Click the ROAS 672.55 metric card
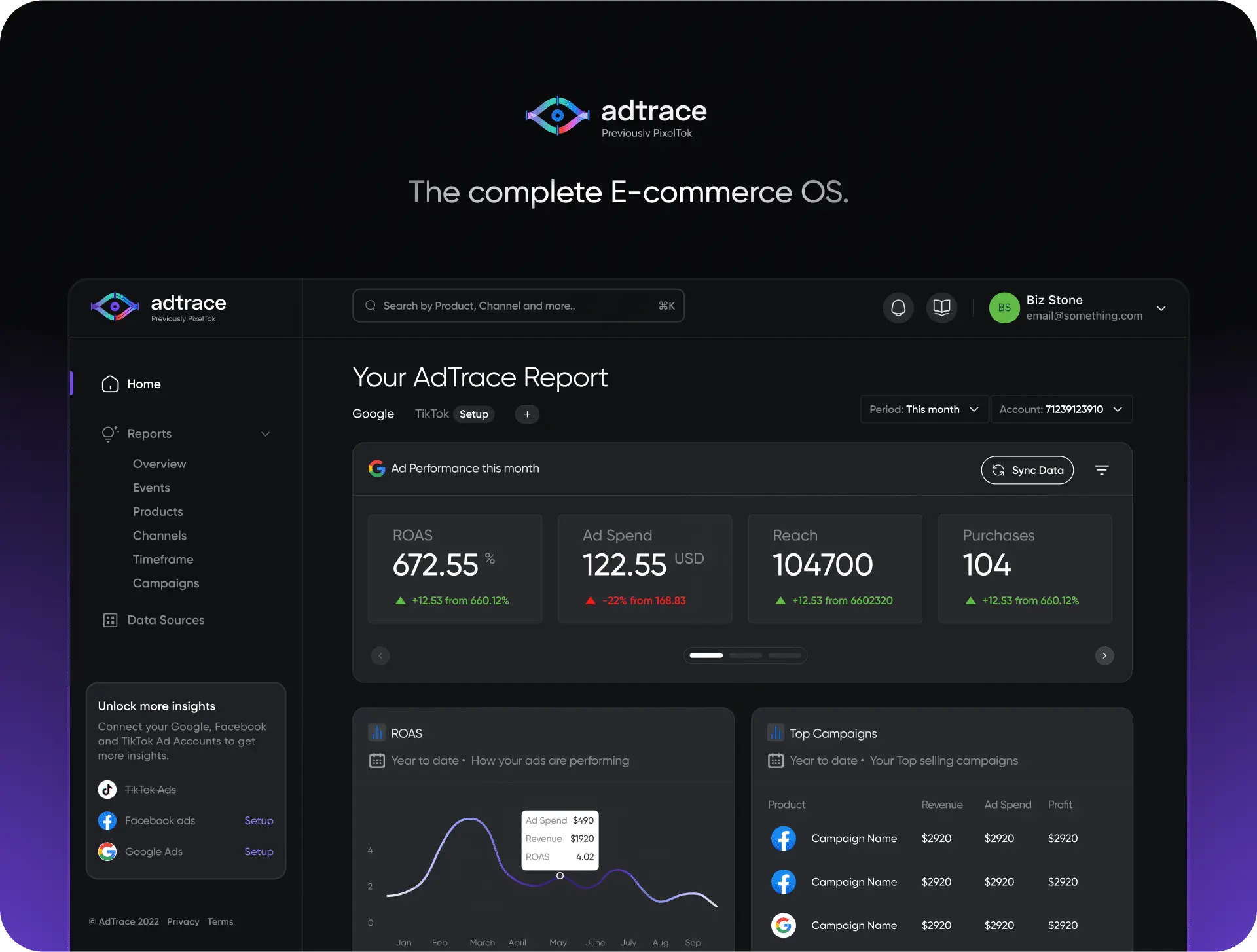The width and height of the screenshot is (1257, 952). pyautogui.click(x=455, y=568)
